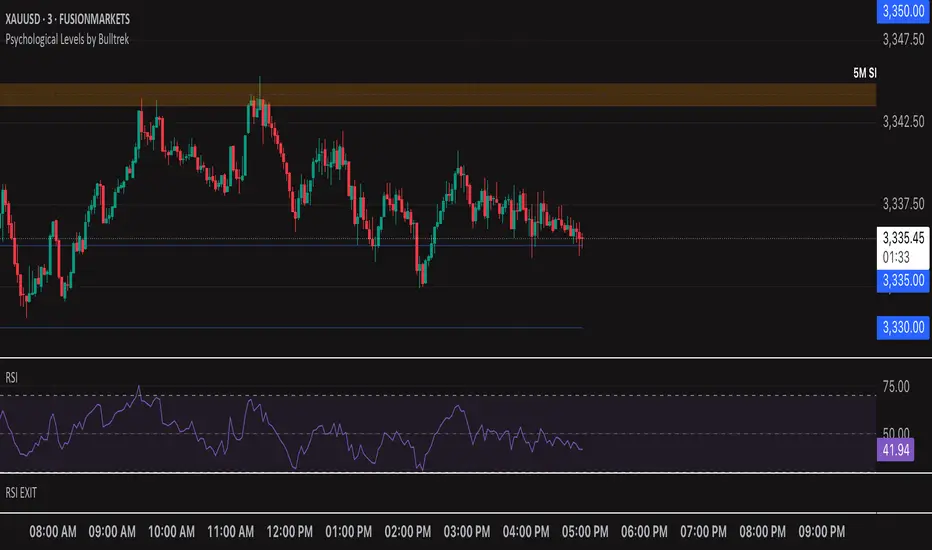The image size is (932, 550).
Task: Click the XAUUSD · 3 · FUSIONMARKETS symbol title
Action: (x=67, y=19)
